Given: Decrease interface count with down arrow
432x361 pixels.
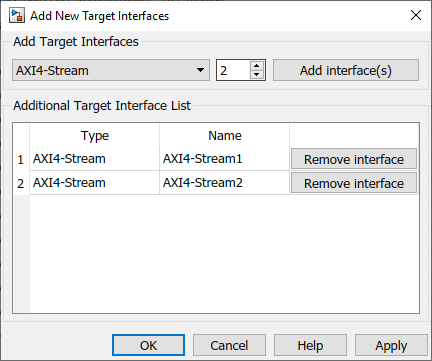Looking at the screenshot, I should point(256,75).
